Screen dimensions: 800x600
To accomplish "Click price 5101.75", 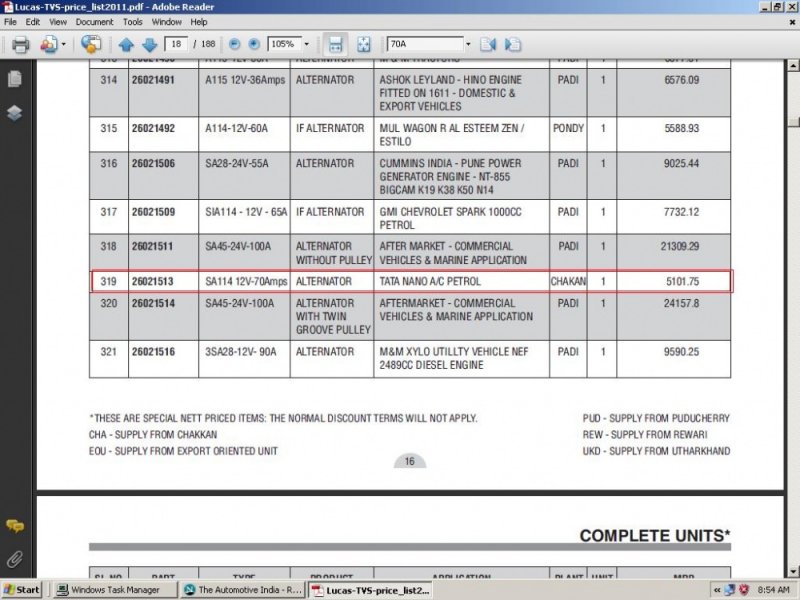I will pos(682,281).
